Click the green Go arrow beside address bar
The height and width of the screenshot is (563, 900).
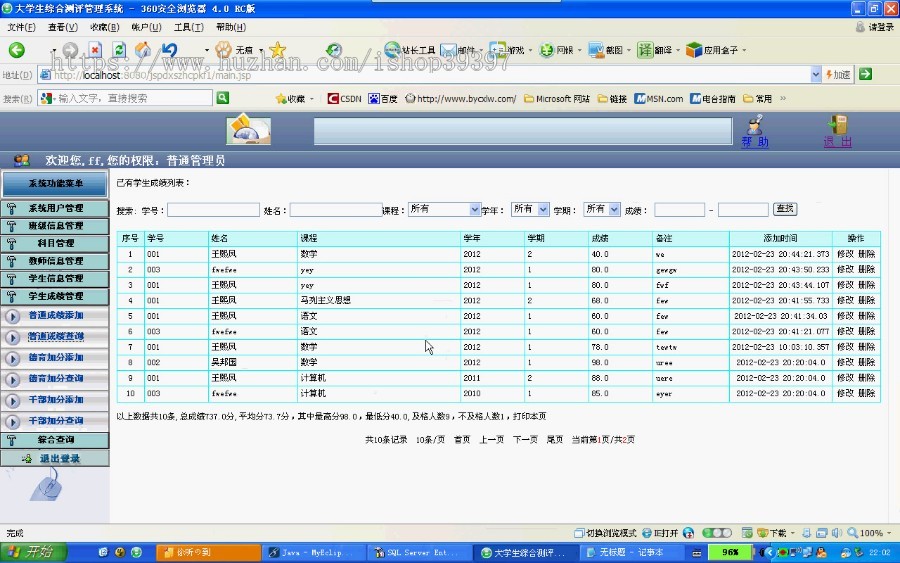tap(866, 74)
